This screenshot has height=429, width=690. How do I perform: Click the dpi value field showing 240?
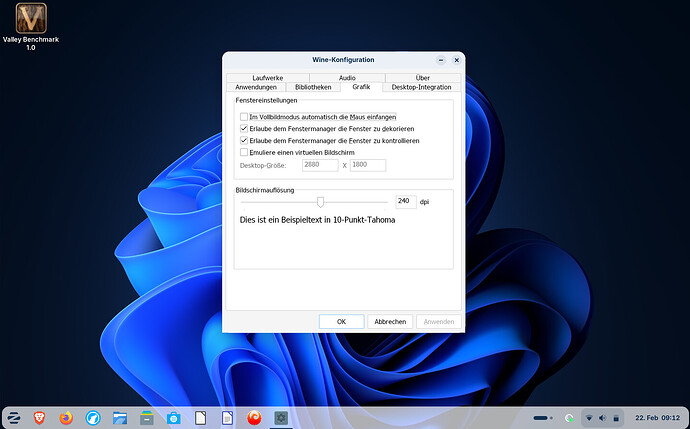tap(405, 201)
